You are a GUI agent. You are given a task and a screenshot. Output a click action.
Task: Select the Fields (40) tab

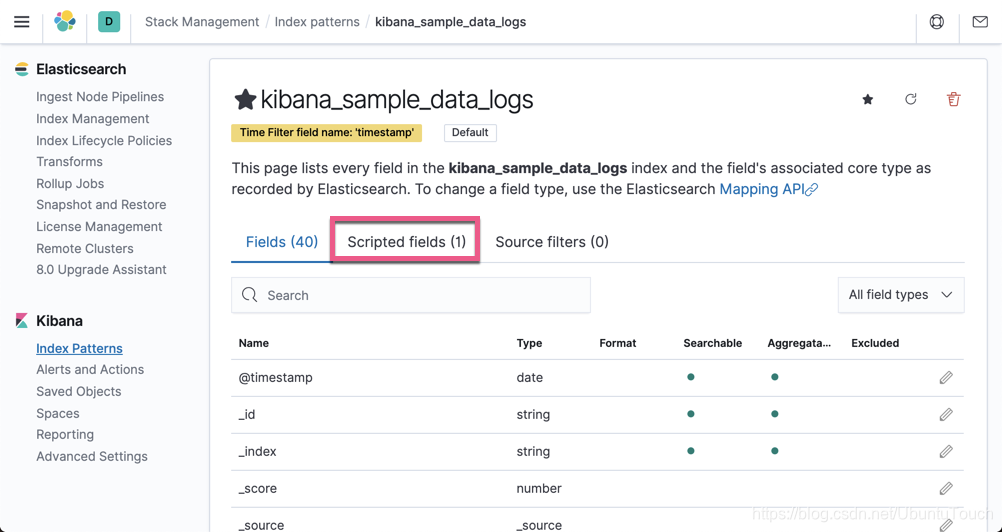282,242
